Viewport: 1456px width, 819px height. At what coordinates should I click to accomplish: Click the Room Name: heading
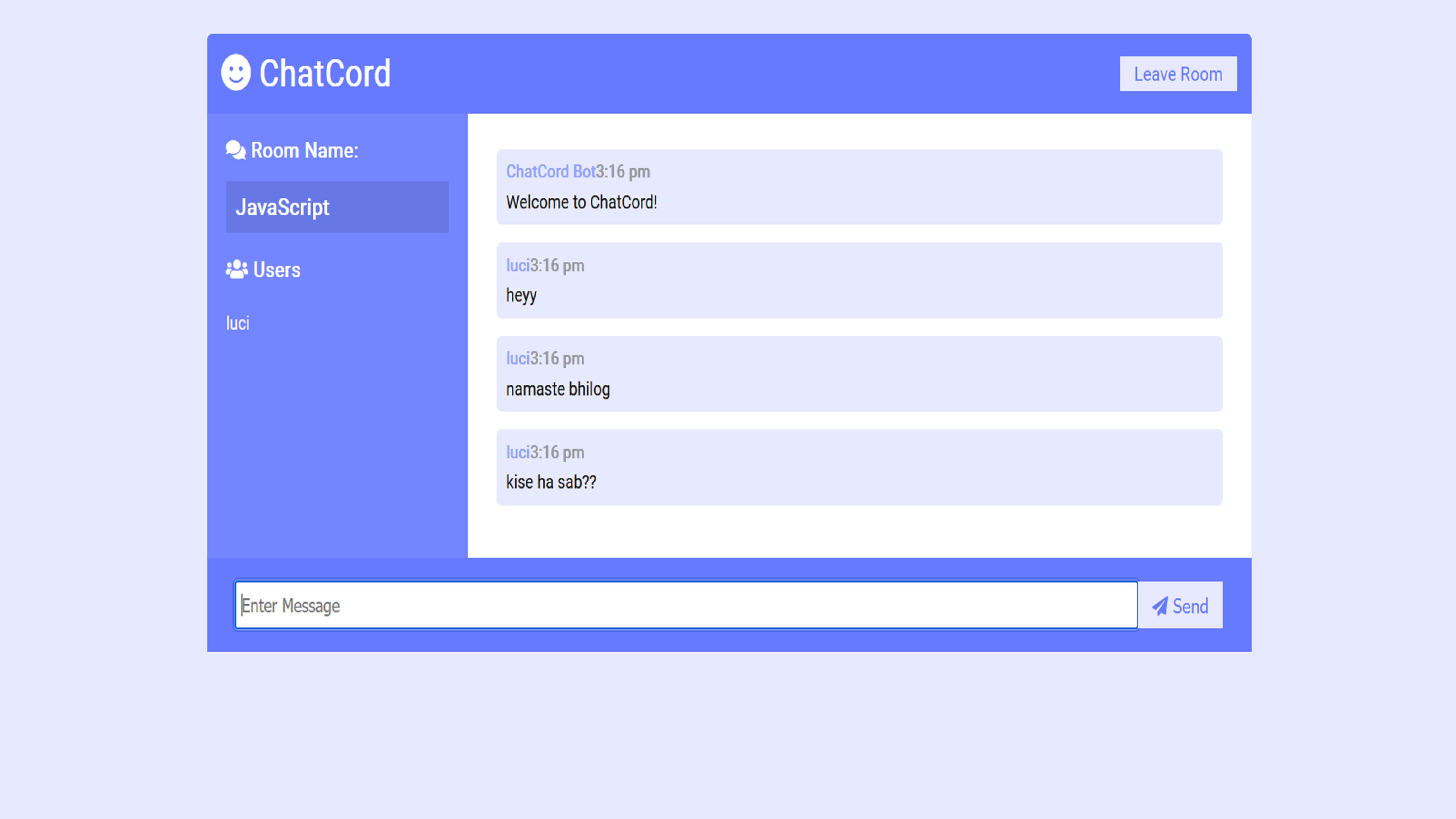[x=305, y=150]
